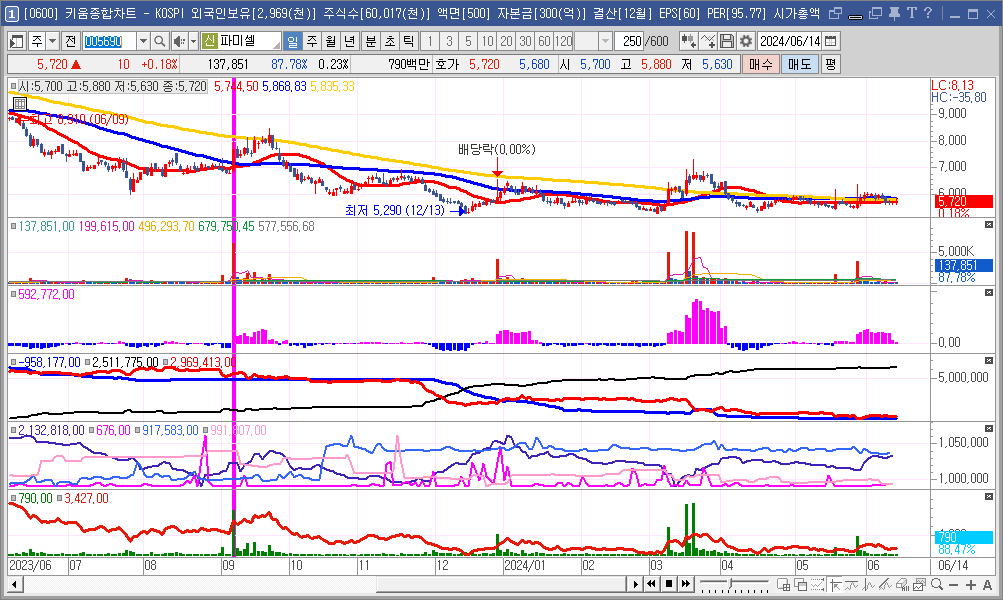1003x600 pixels.
Task: Toggle the checkbox next to 137,851.00 volume legend
Action: pos(13,226)
